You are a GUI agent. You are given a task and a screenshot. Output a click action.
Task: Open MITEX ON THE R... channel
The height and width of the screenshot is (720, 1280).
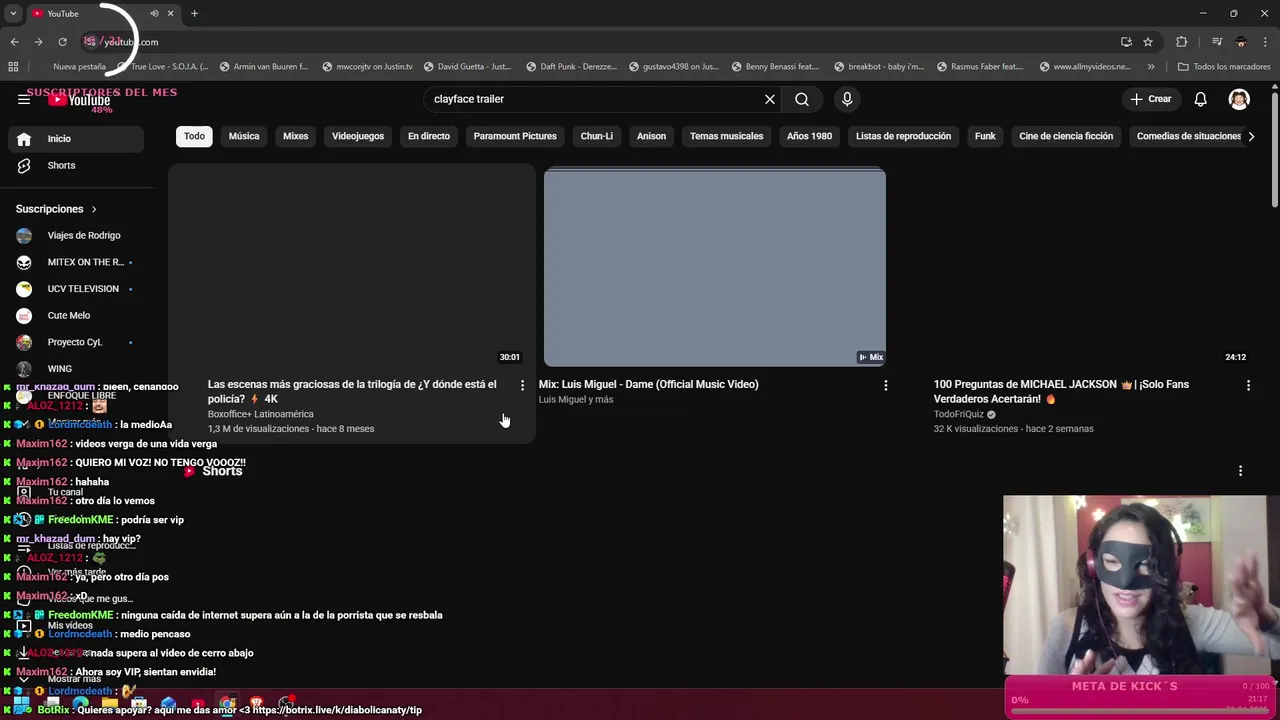(76, 262)
